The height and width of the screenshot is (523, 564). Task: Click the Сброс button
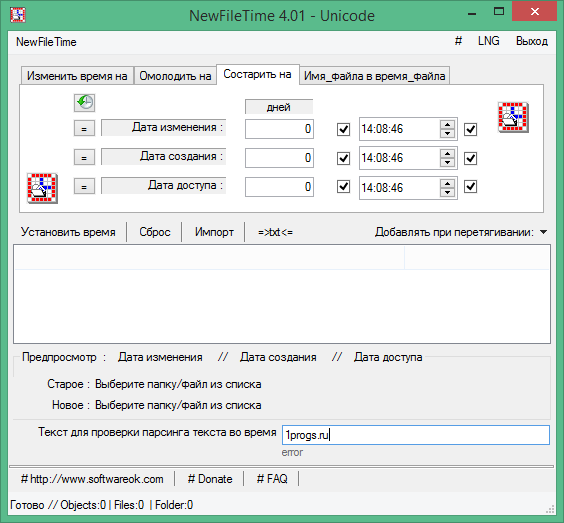pos(155,232)
